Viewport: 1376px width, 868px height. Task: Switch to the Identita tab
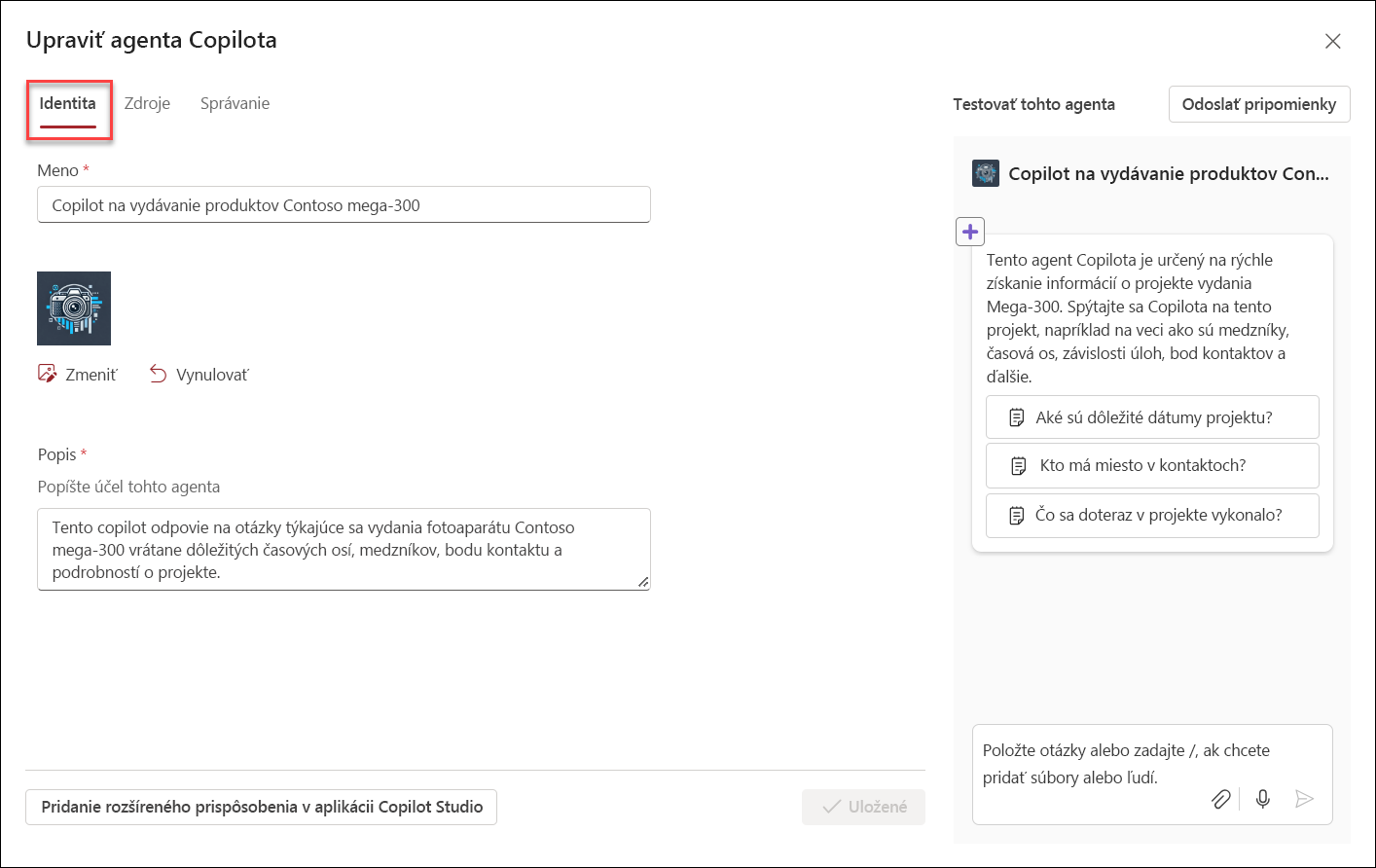tap(68, 104)
